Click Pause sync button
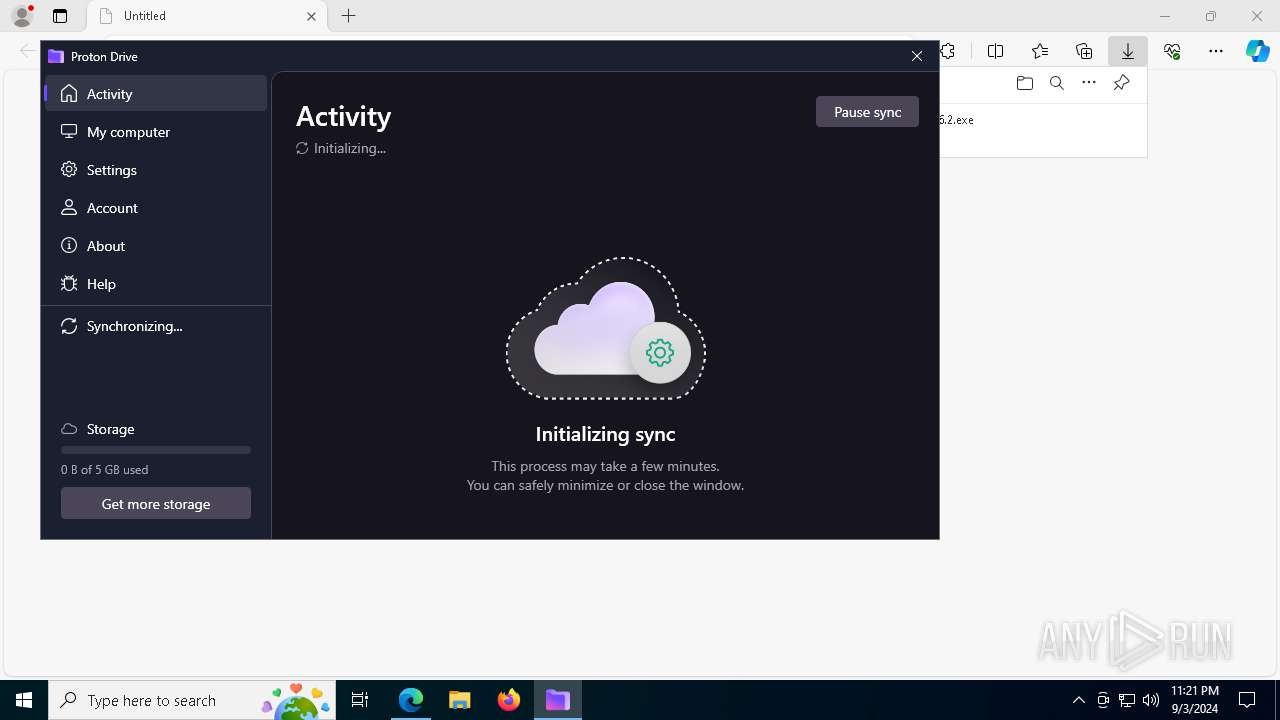This screenshot has width=1280, height=720. pos(867,112)
